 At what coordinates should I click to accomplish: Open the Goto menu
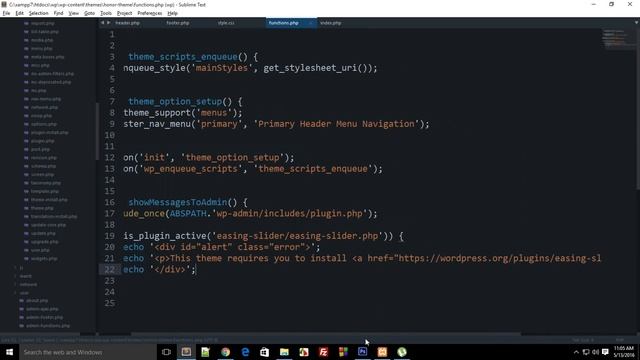click(89, 13)
